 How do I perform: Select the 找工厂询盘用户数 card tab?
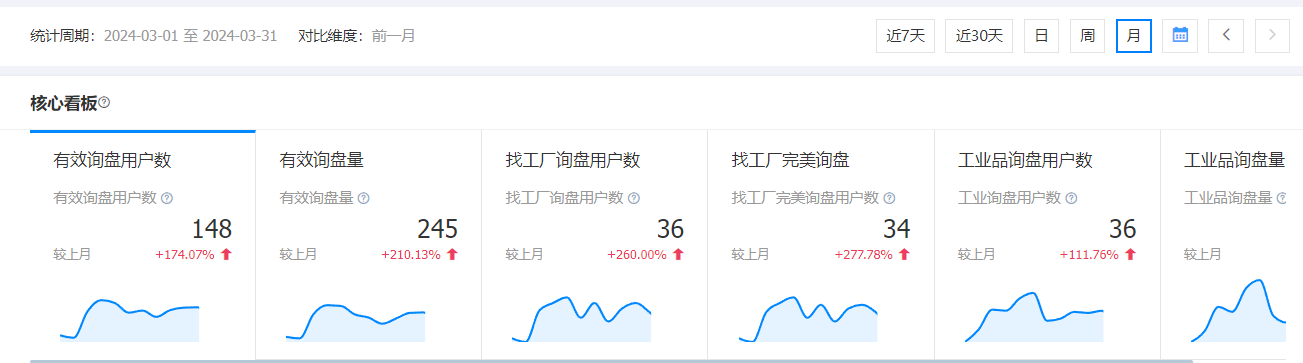pyautogui.click(x=594, y=244)
